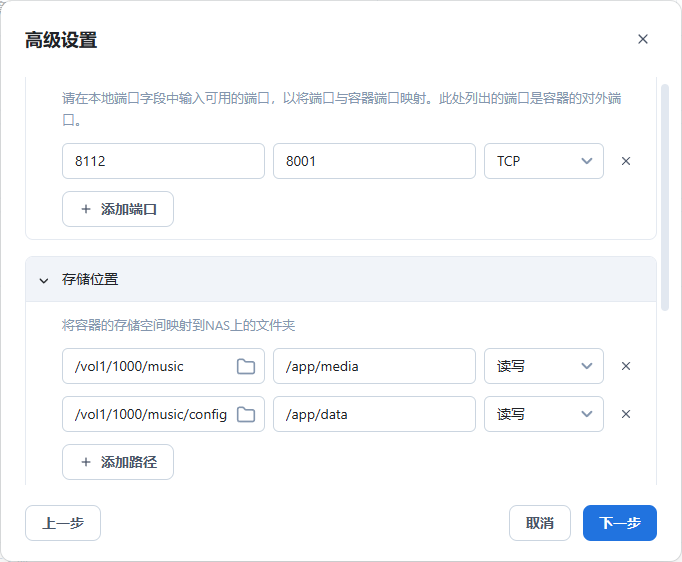Click the /app/media container path field

point(373,366)
